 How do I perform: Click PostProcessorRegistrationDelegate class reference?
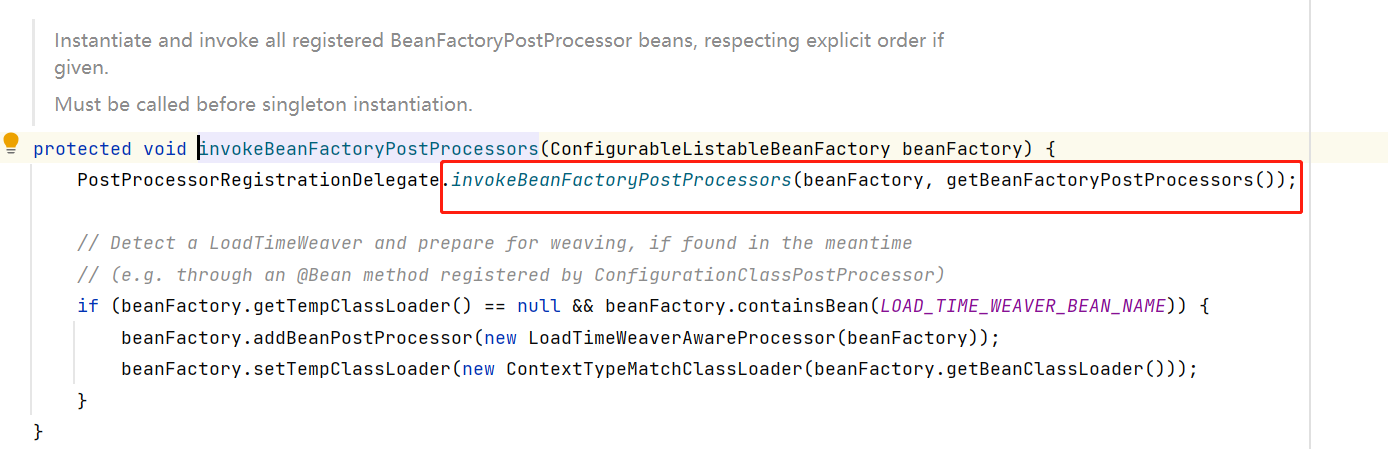tap(259, 181)
